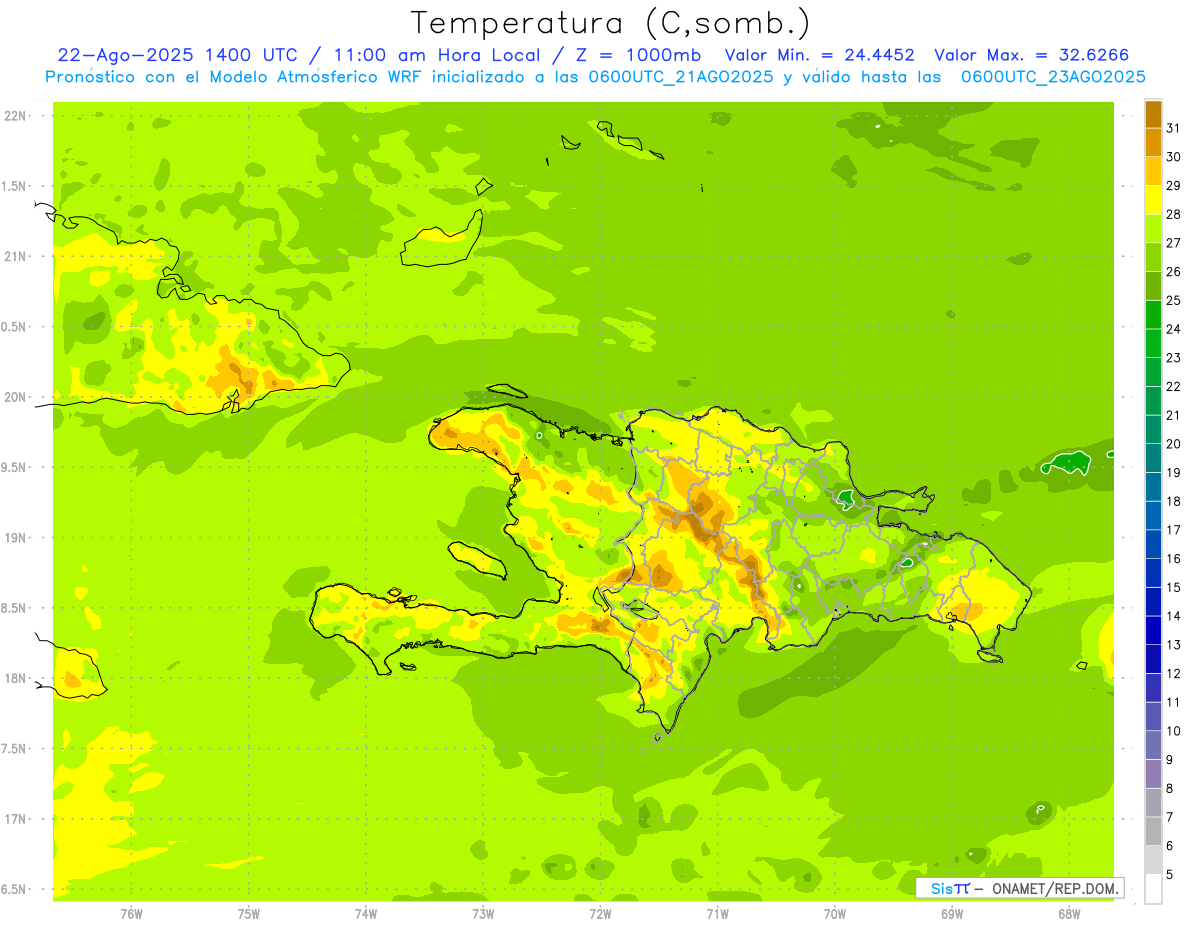1200x927 pixels.
Task: Select the '22-Ago-2025 1400 UTC' timestamp text
Action: pyautogui.click(x=177, y=55)
